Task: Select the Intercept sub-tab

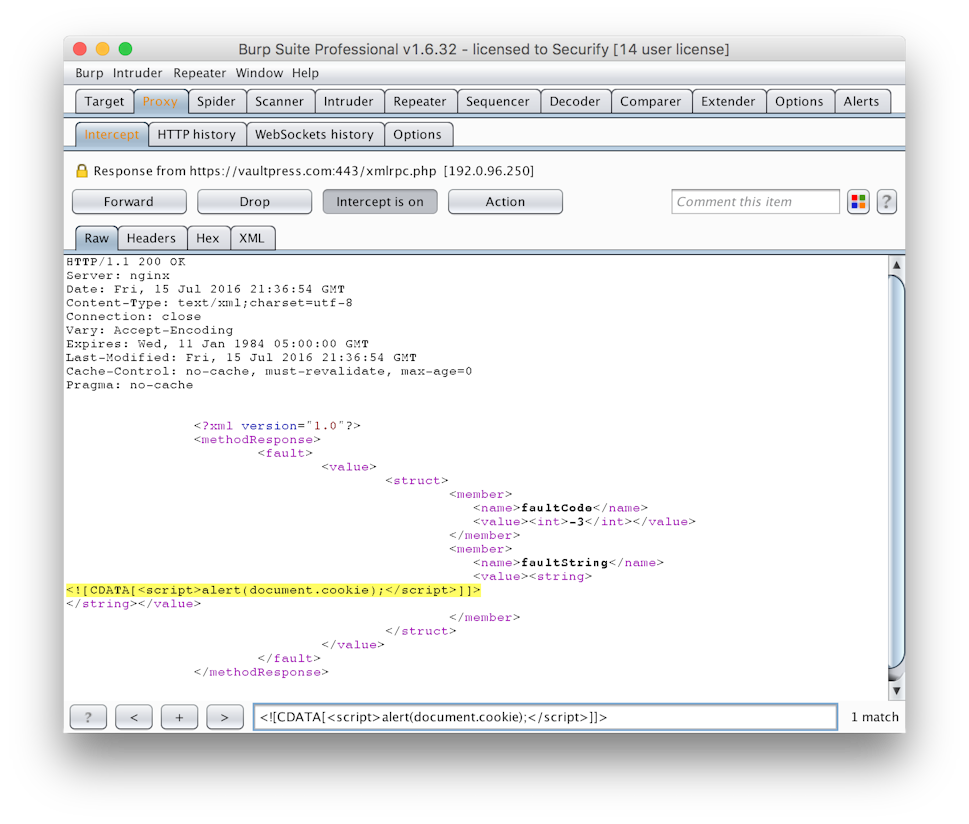Action: (112, 135)
